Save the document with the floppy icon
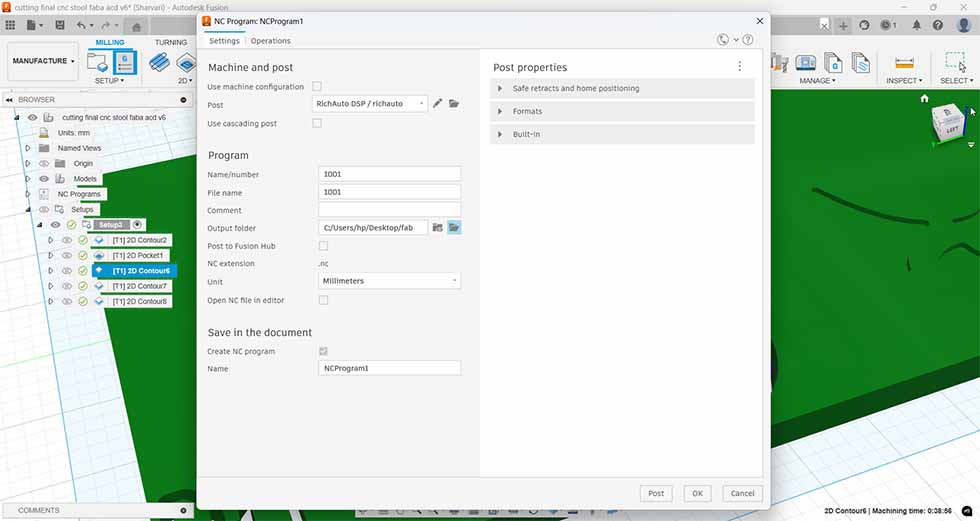 click(x=59, y=25)
